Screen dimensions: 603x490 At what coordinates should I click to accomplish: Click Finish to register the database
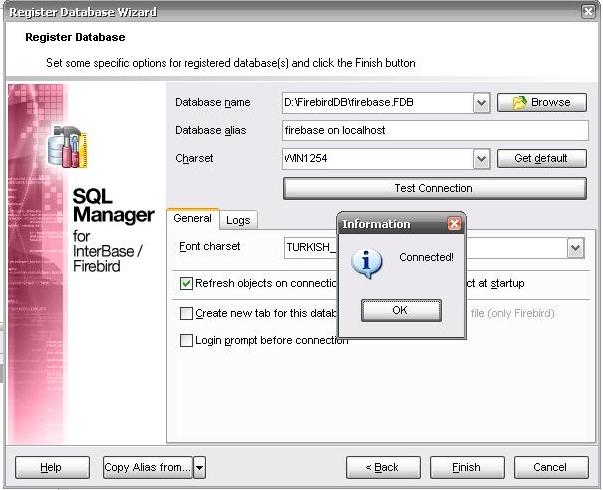pyautogui.click(x=467, y=467)
